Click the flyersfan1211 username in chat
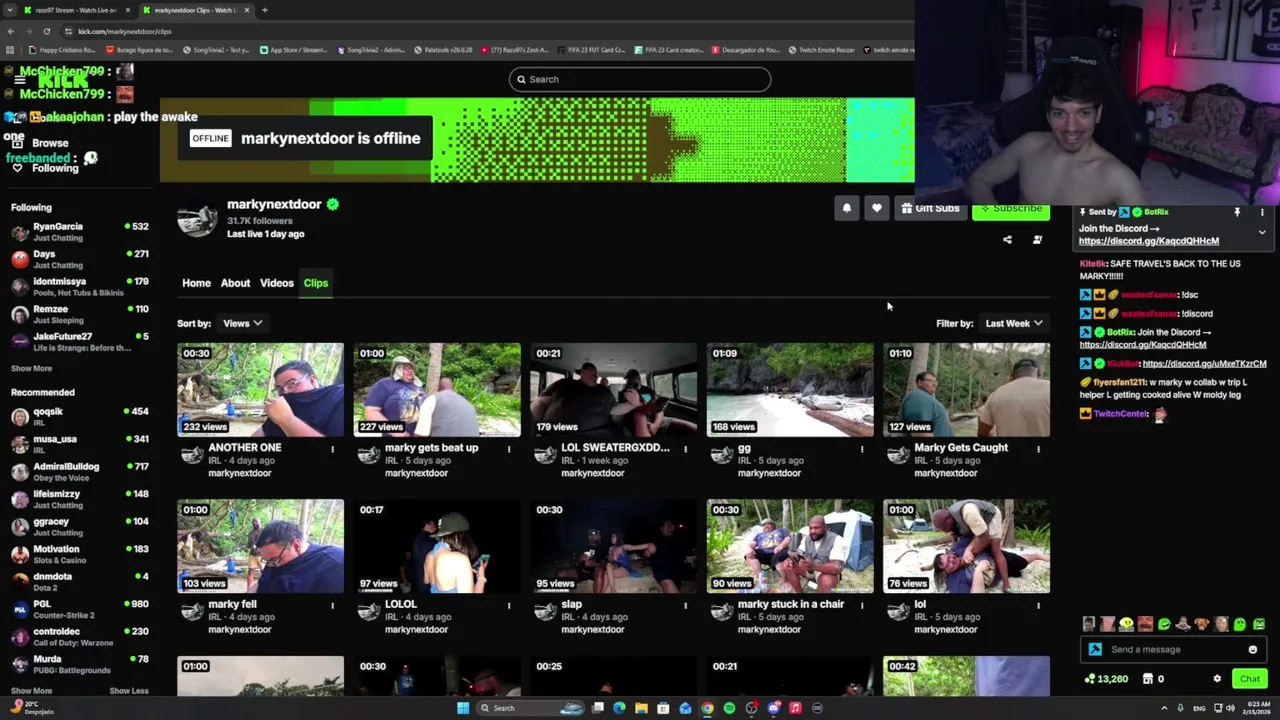The width and height of the screenshot is (1280, 720). coord(1119,383)
